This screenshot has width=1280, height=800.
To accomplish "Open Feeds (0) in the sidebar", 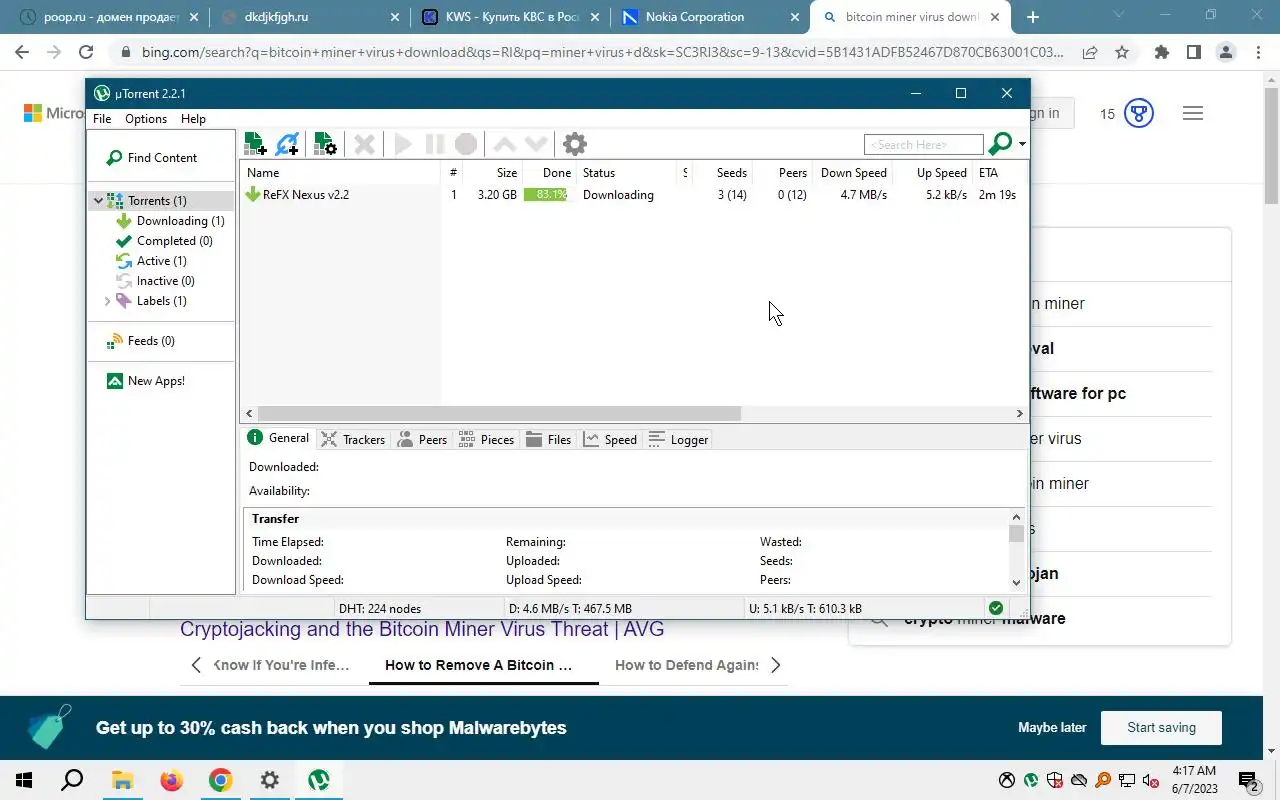I will [x=140, y=340].
